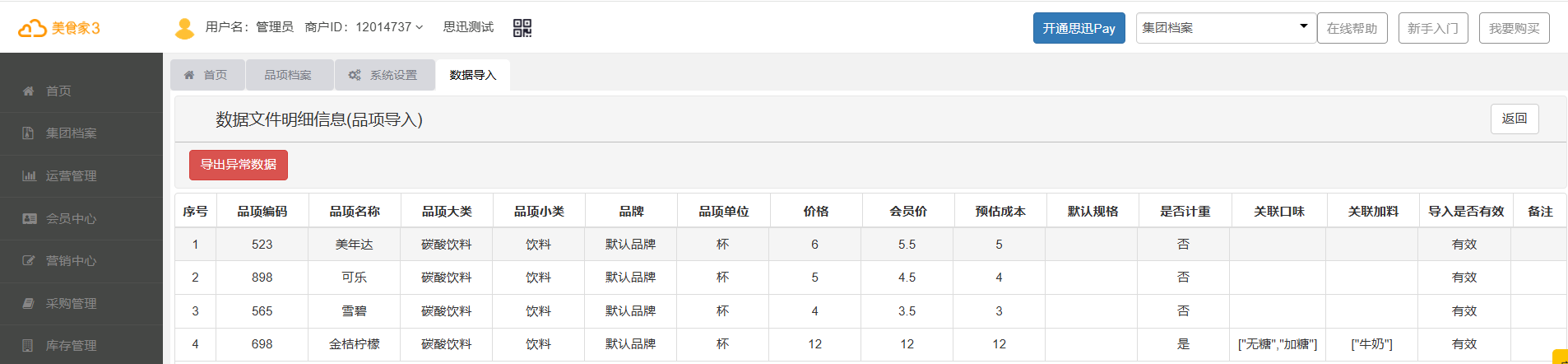
Task: Click the 开通思迅Pay button
Action: coord(1079,28)
